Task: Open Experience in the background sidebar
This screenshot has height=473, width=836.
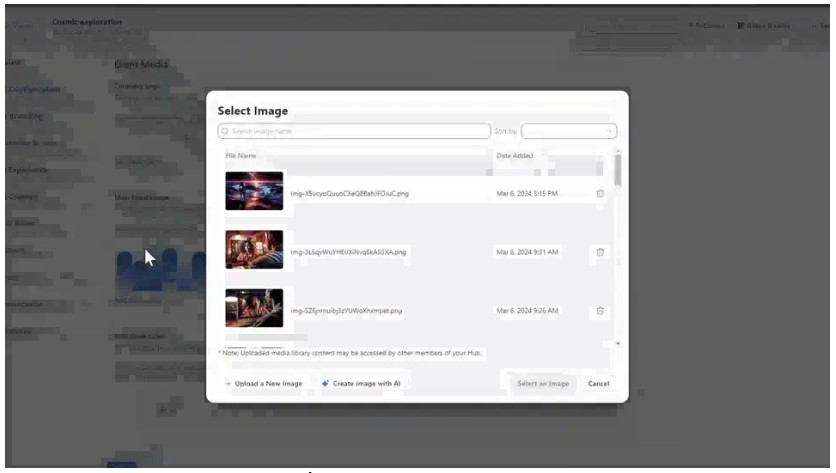Action: click(28, 170)
